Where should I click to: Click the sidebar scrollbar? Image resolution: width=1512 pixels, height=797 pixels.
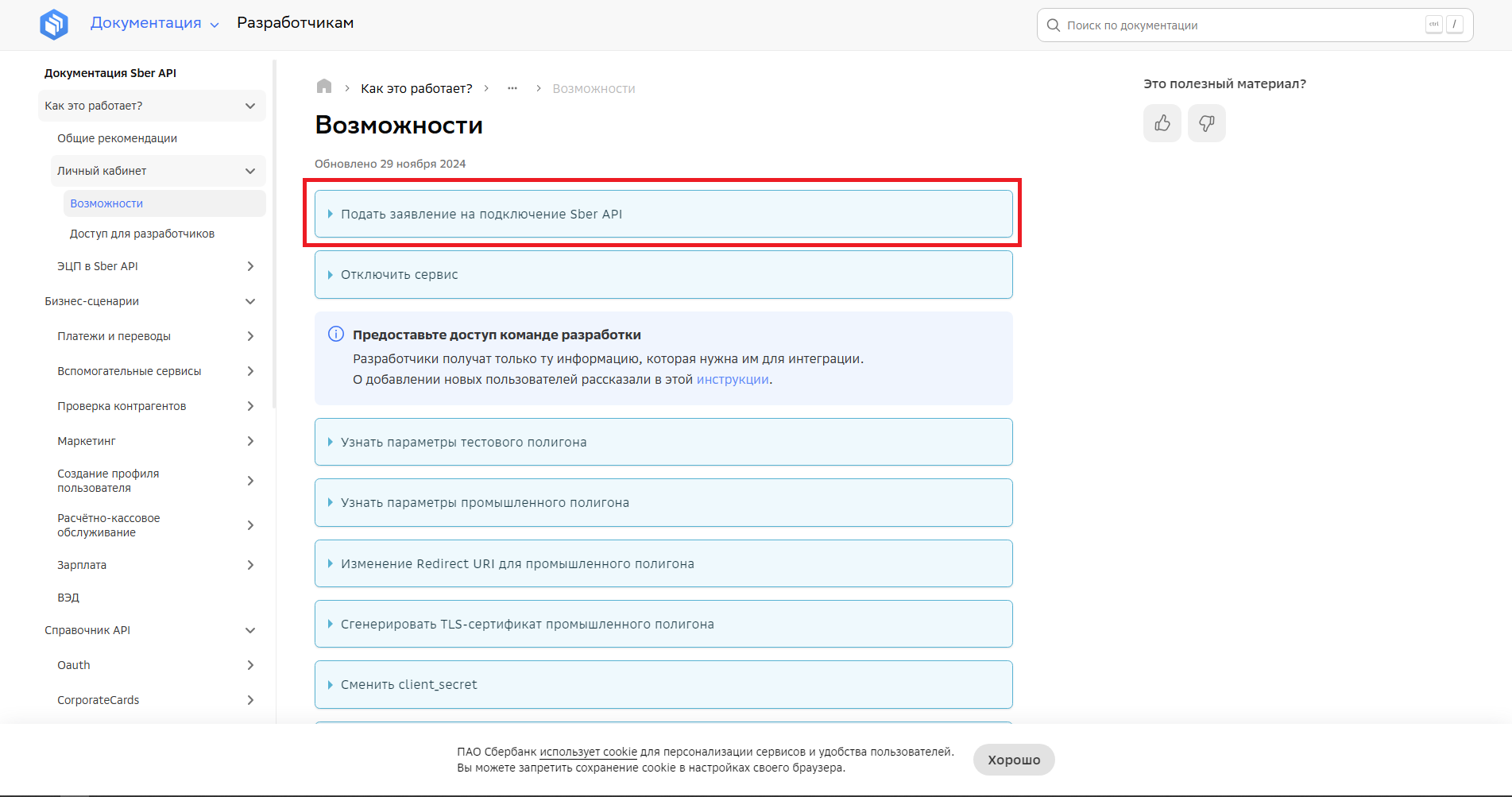[x=275, y=234]
